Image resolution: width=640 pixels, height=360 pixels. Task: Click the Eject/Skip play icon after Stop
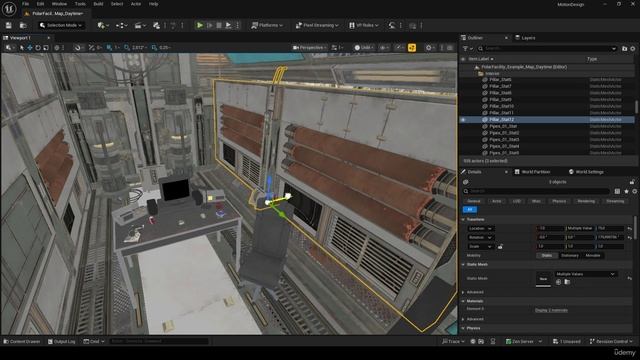tap(228, 25)
